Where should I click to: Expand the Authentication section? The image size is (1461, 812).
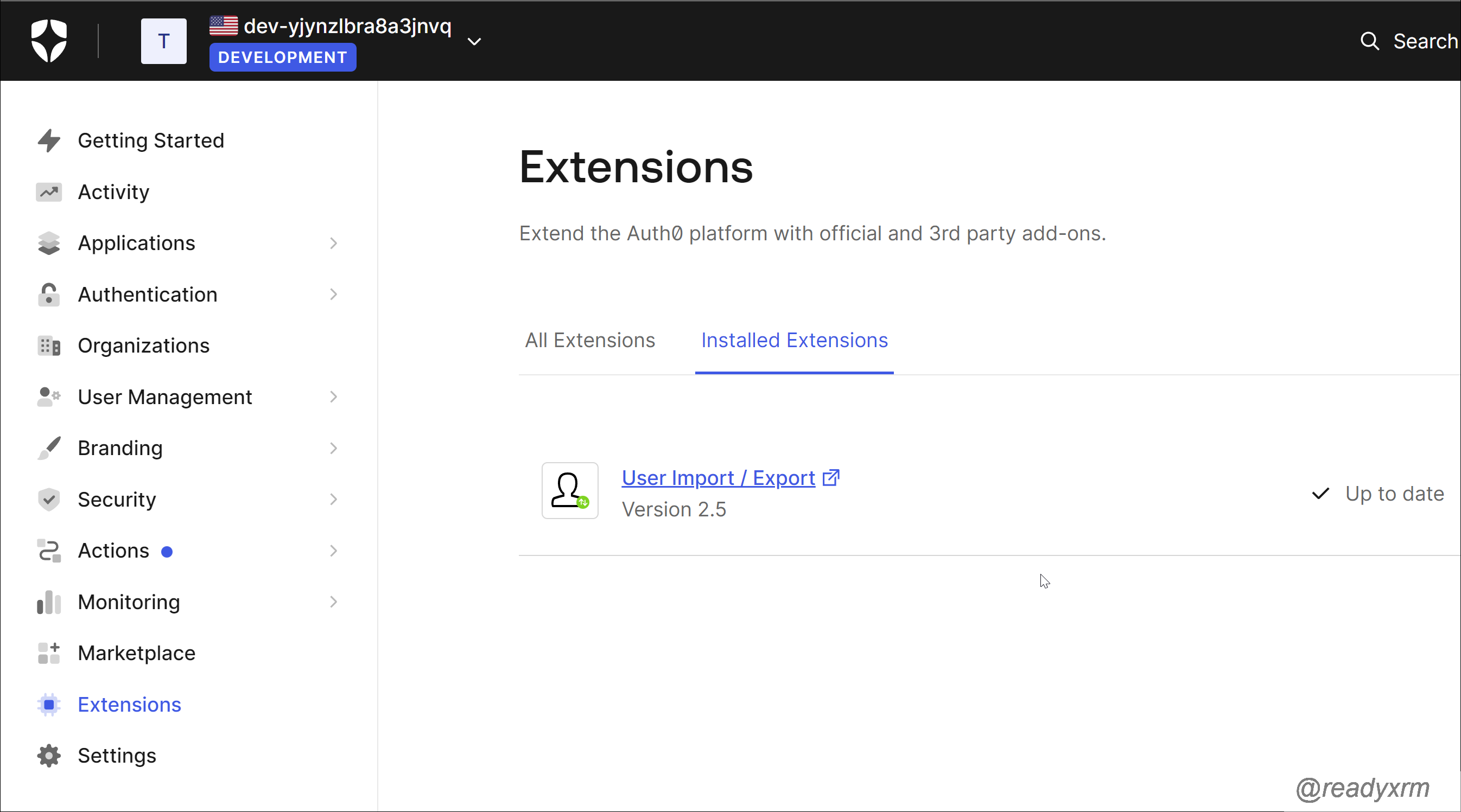pyautogui.click(x=333, y=295)
